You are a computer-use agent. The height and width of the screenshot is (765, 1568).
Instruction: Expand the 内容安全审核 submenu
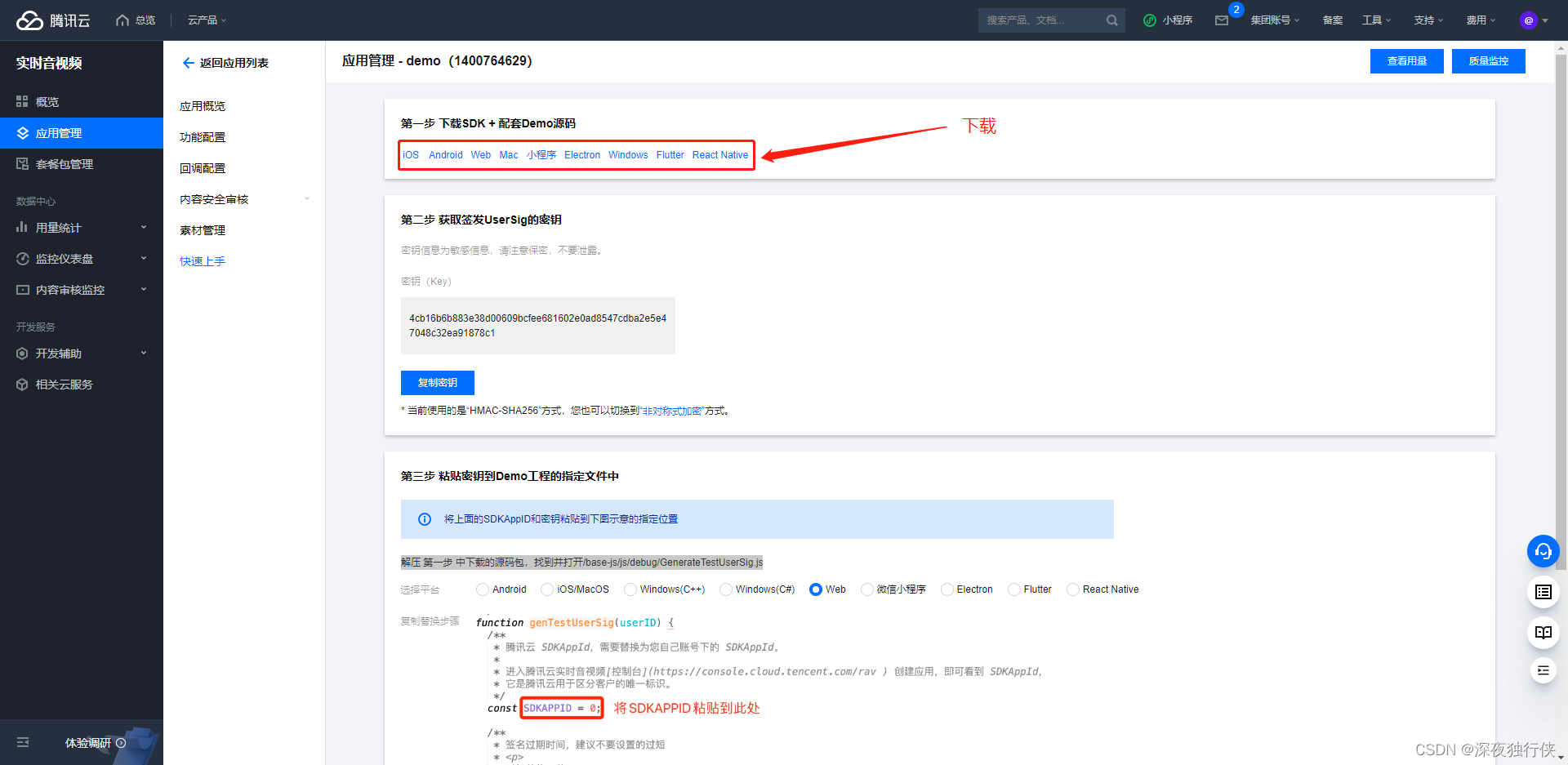307,199
